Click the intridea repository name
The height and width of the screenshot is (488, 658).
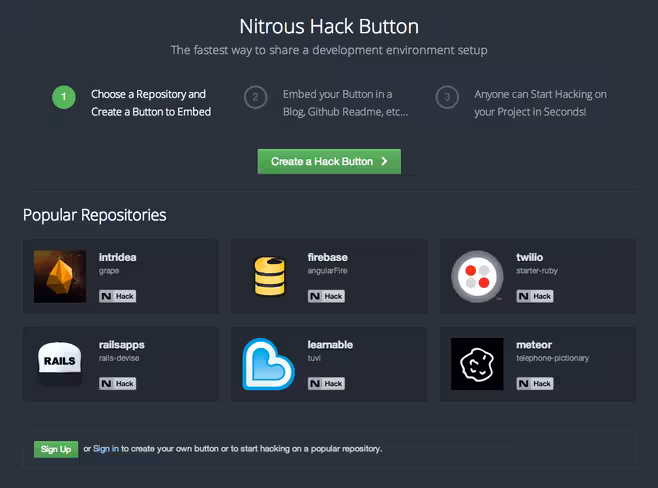tap(118, 257)
